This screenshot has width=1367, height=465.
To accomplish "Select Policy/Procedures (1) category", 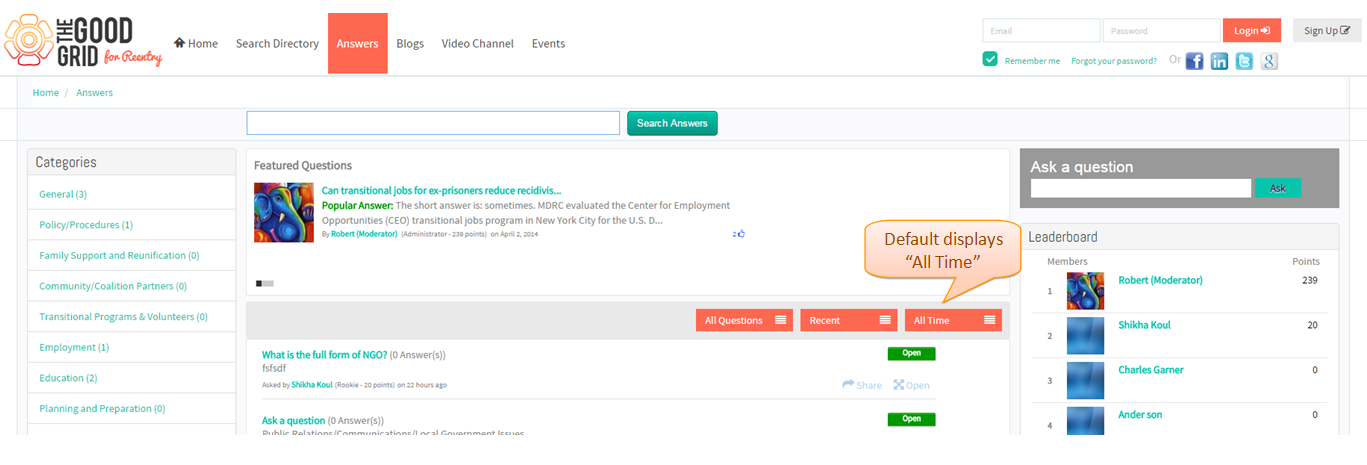I will click(x=86, y=225).
